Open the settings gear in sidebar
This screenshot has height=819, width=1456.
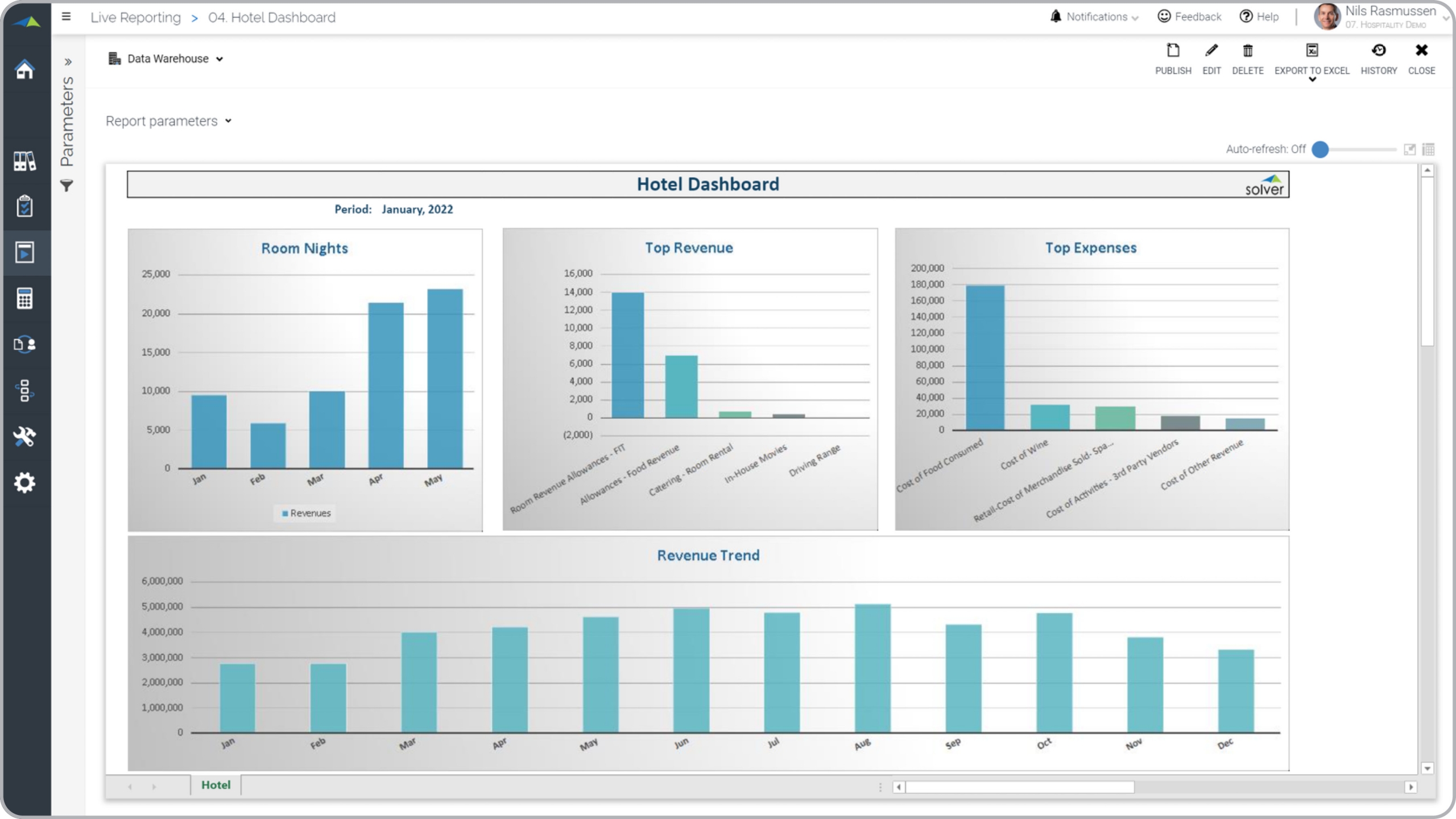24,482
